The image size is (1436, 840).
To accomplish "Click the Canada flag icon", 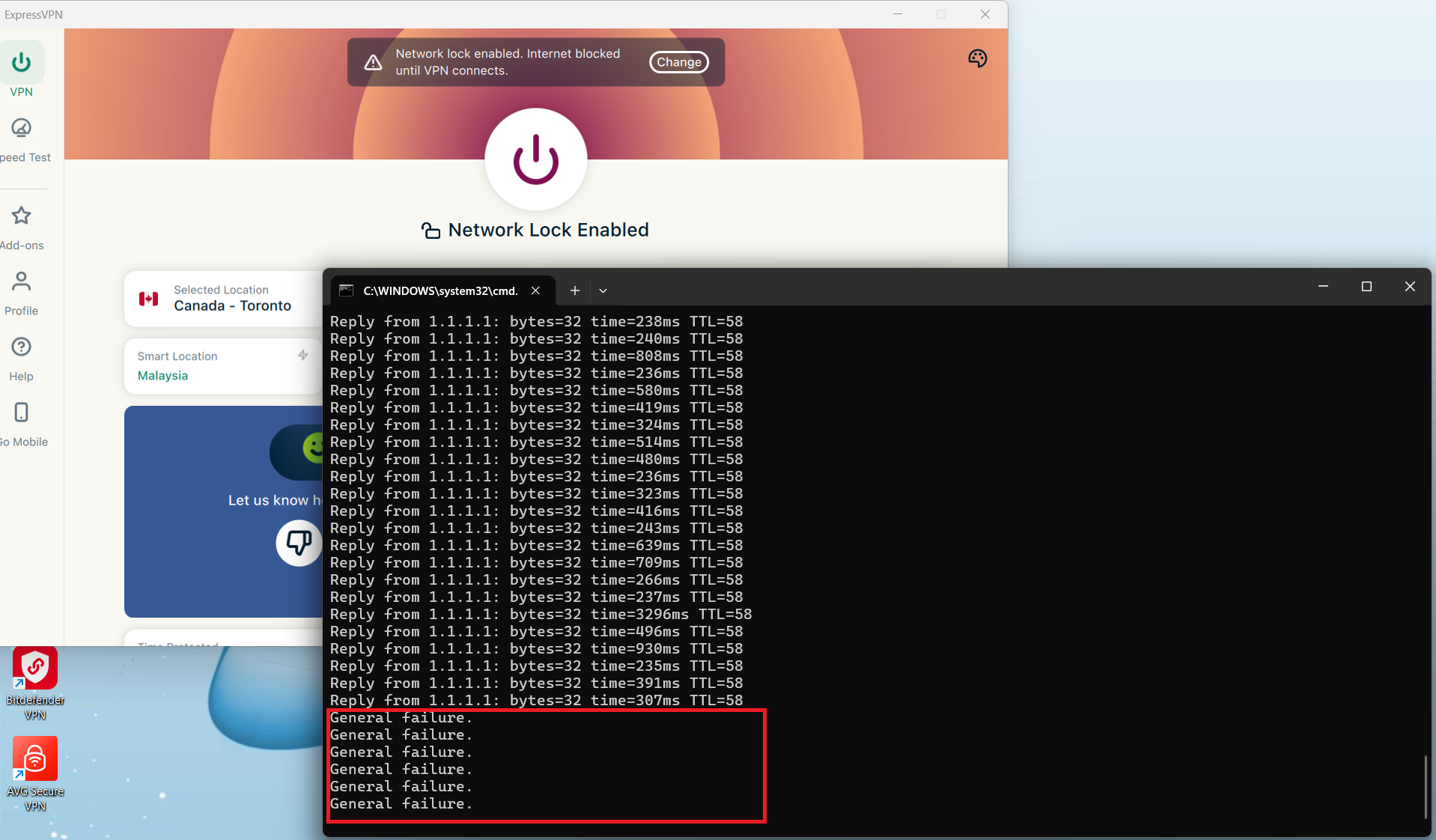I will coord(149,299).
